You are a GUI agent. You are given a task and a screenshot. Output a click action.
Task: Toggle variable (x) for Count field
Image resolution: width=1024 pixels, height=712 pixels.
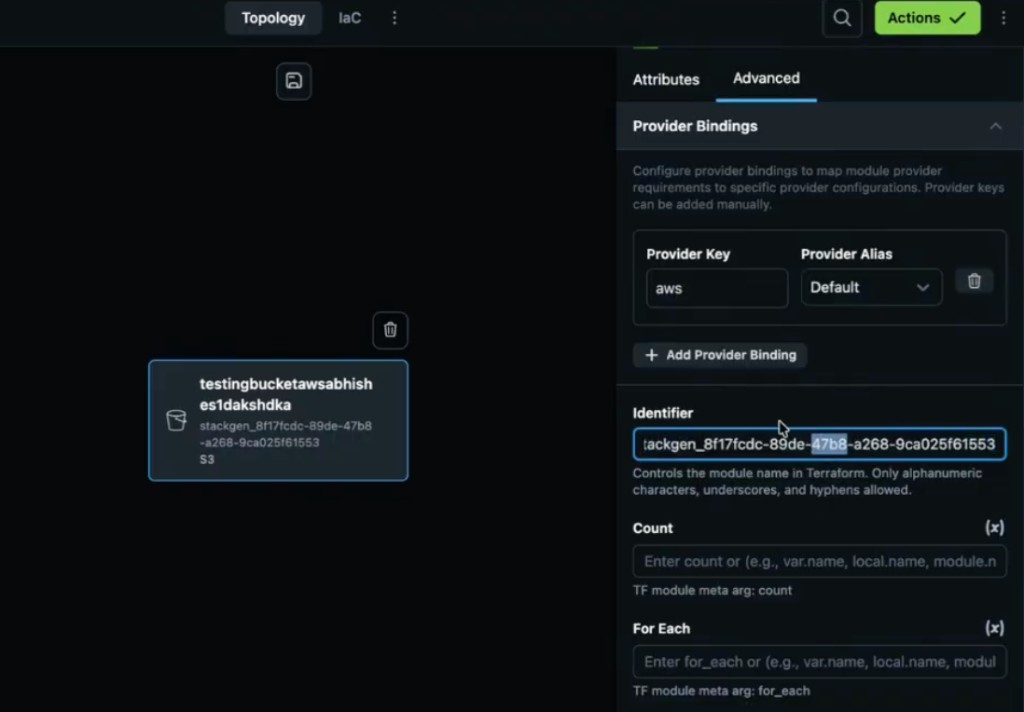point(994,527)
